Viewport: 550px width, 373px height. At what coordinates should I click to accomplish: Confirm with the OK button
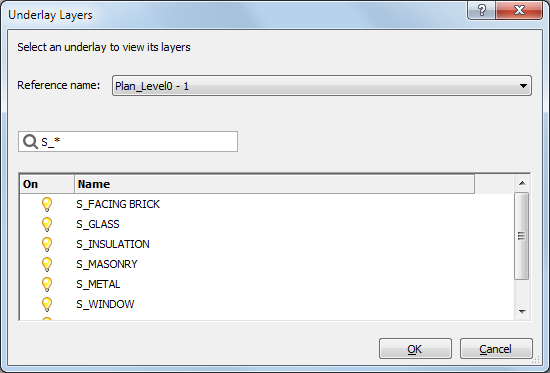pyautogui.click(x=415, y=349)
